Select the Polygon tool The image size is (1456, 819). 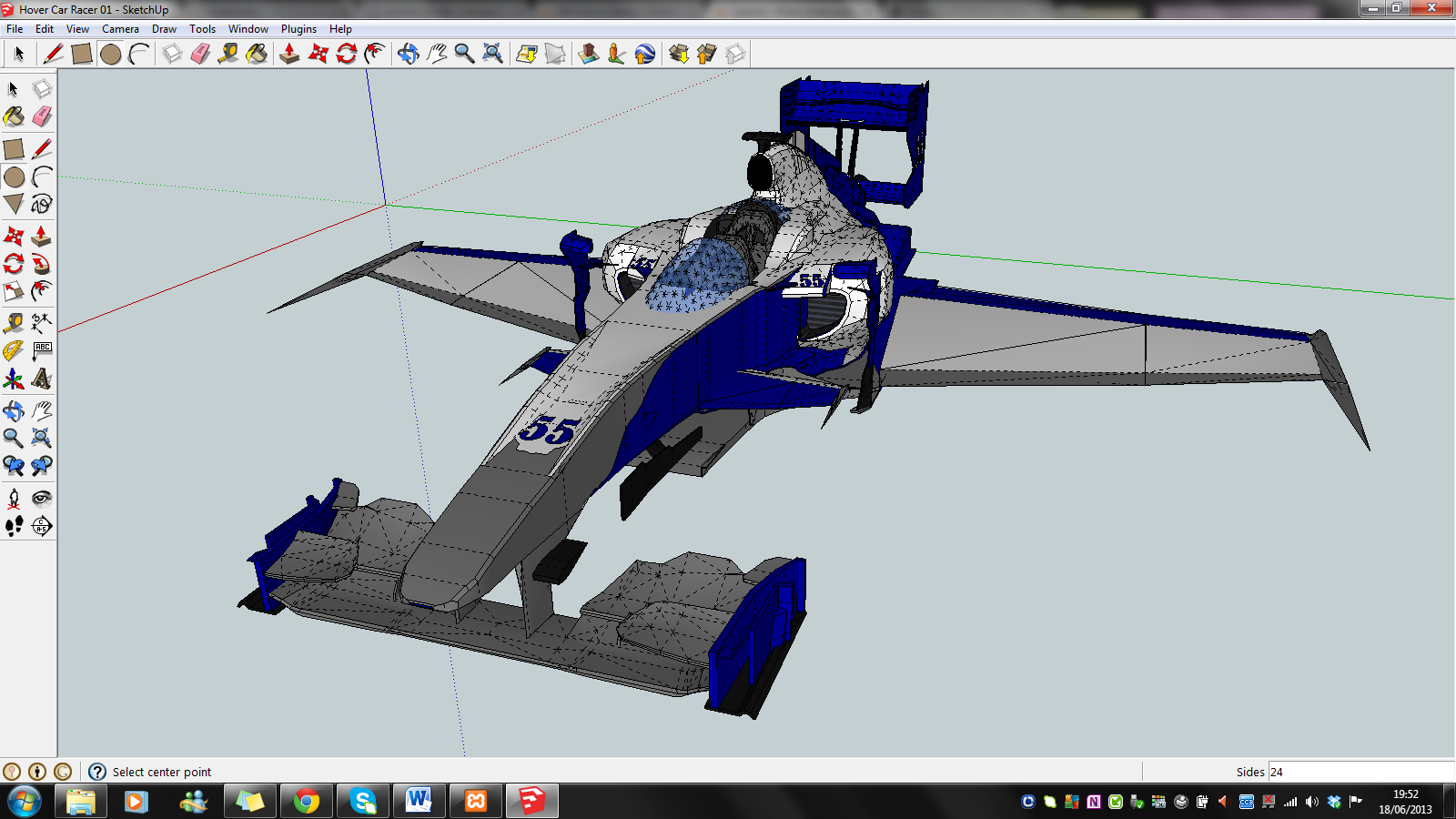point(14,204)
